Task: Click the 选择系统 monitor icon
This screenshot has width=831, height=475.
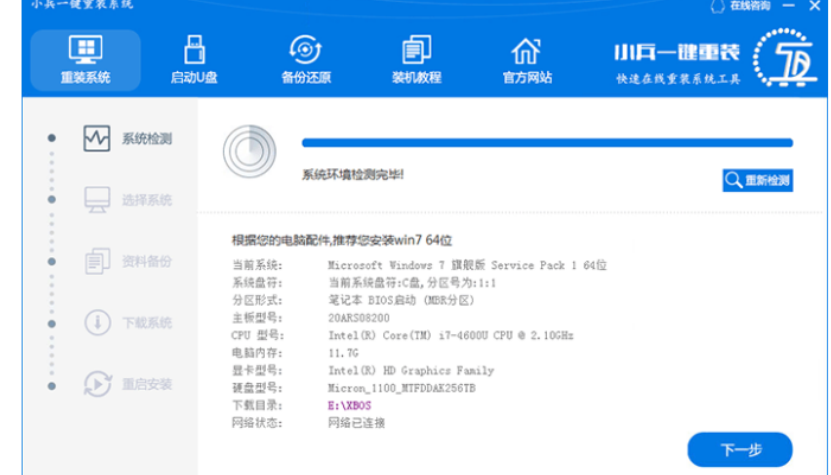Action: point(97,200)
